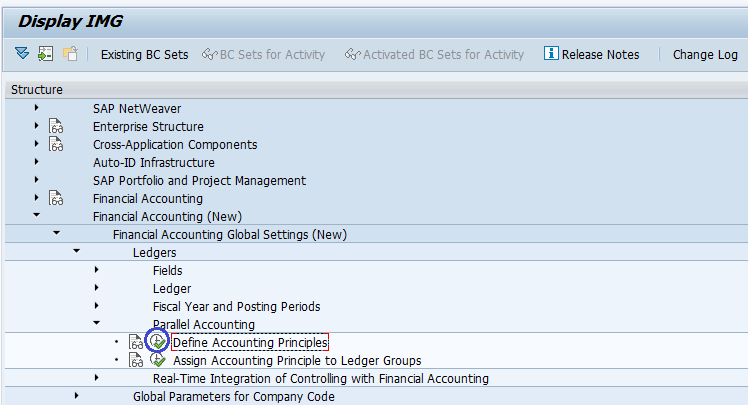Expand the SAP NetWeaver node

click(37, 108)
